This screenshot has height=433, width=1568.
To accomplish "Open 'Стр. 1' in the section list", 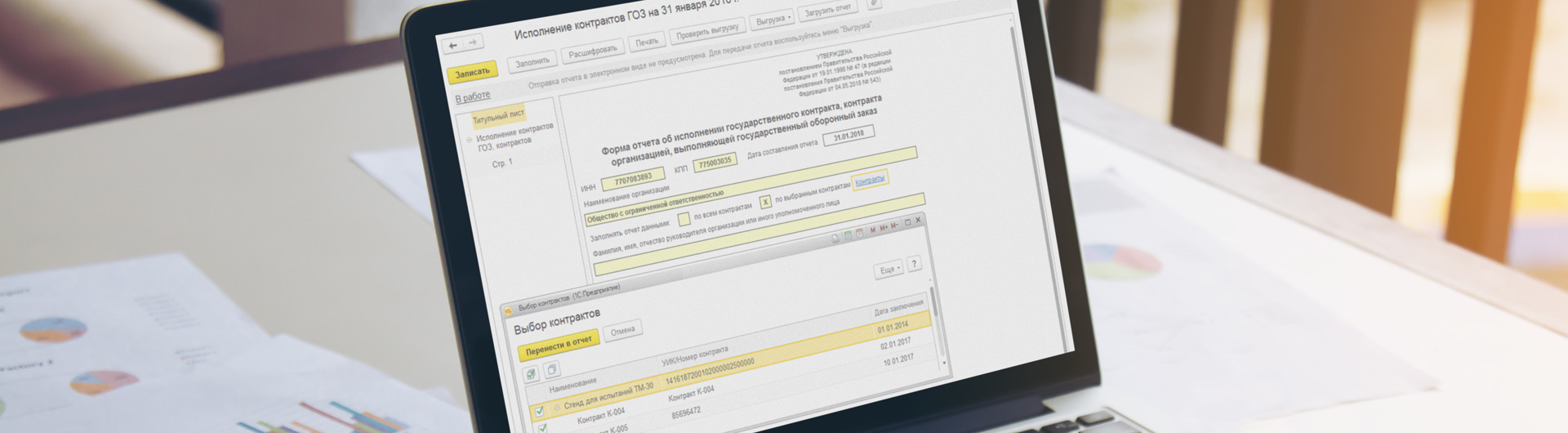I will [x=502, y=163].
